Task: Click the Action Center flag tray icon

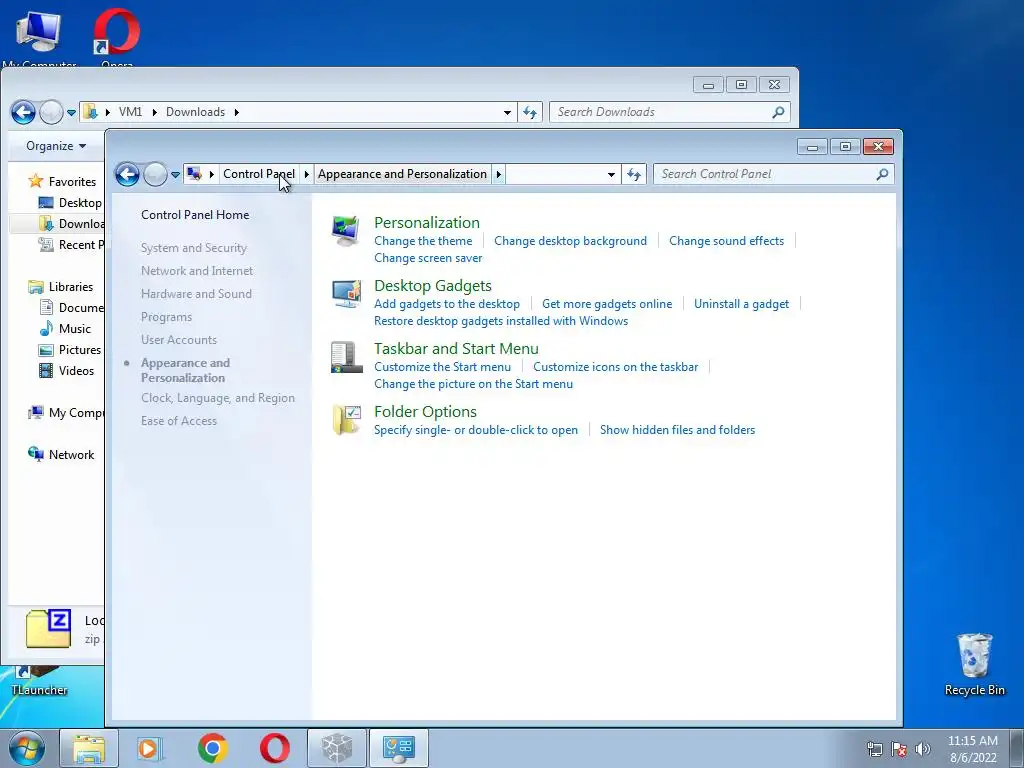Action: coord(899,749)
